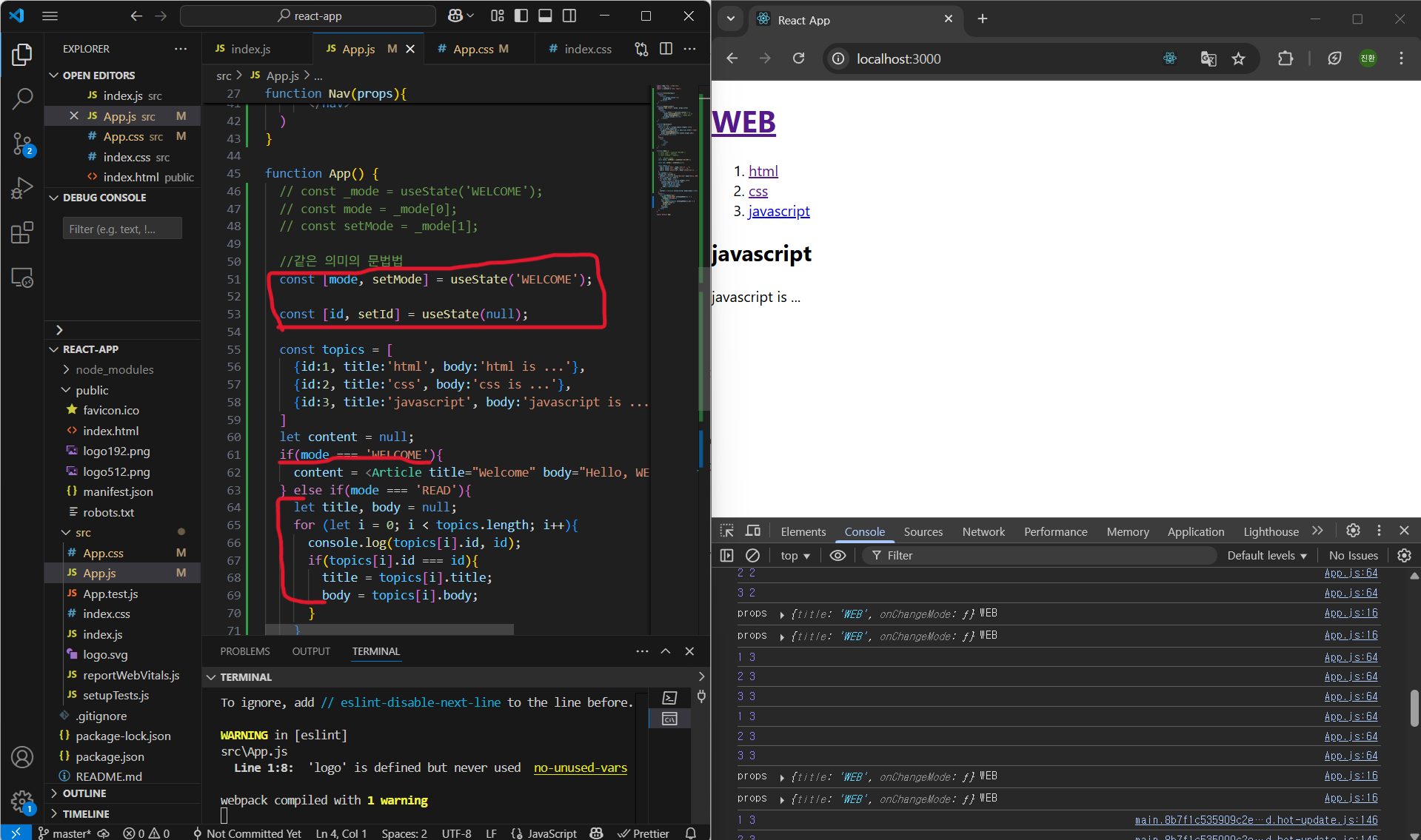Viewport: 1421px width, 840px height.
Task: Bookmark this page with the star icon
Action: tap(1238, 58)
